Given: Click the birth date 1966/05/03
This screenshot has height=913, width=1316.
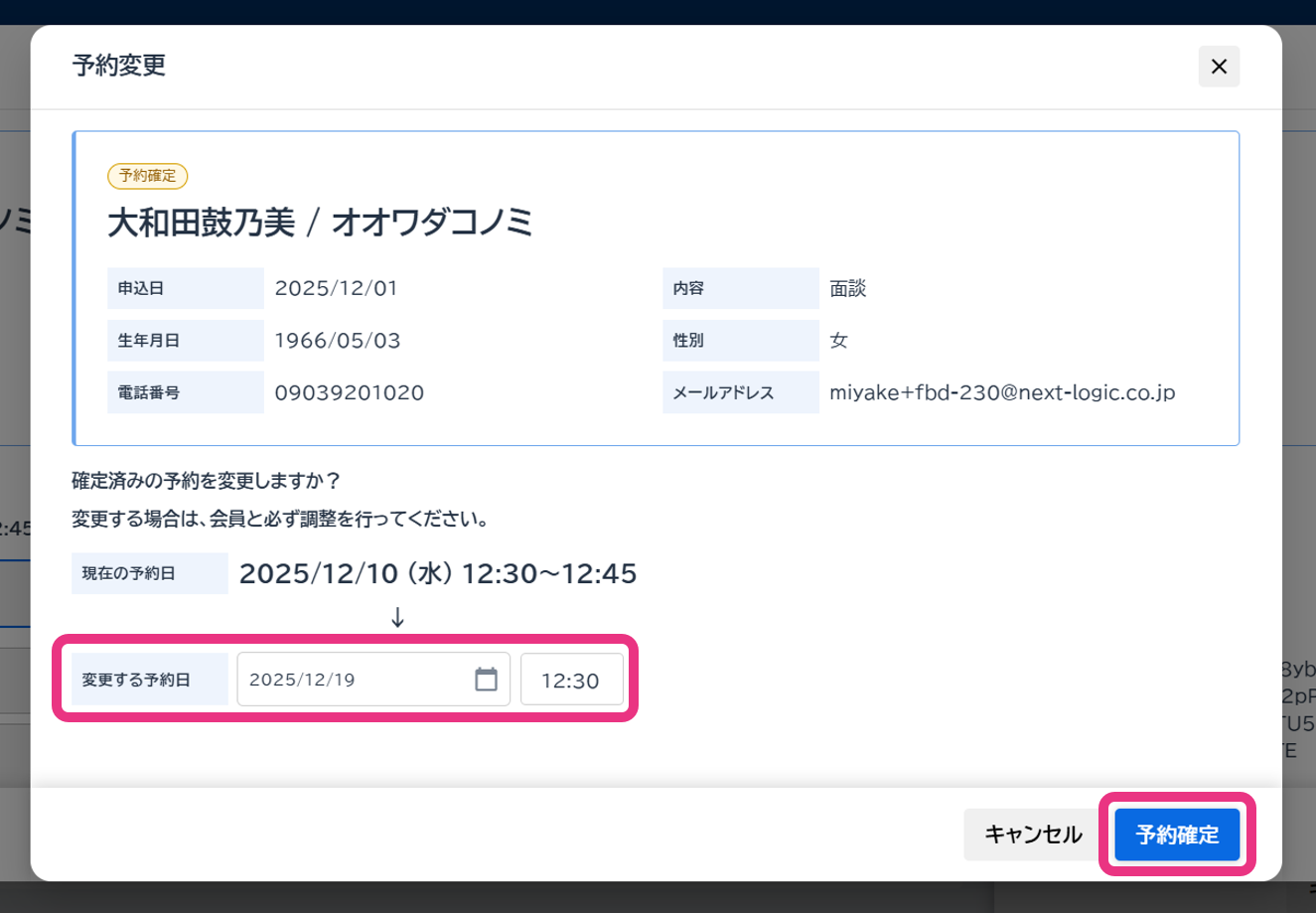Looking at the screenshot, I should click(x=338, y=341).
